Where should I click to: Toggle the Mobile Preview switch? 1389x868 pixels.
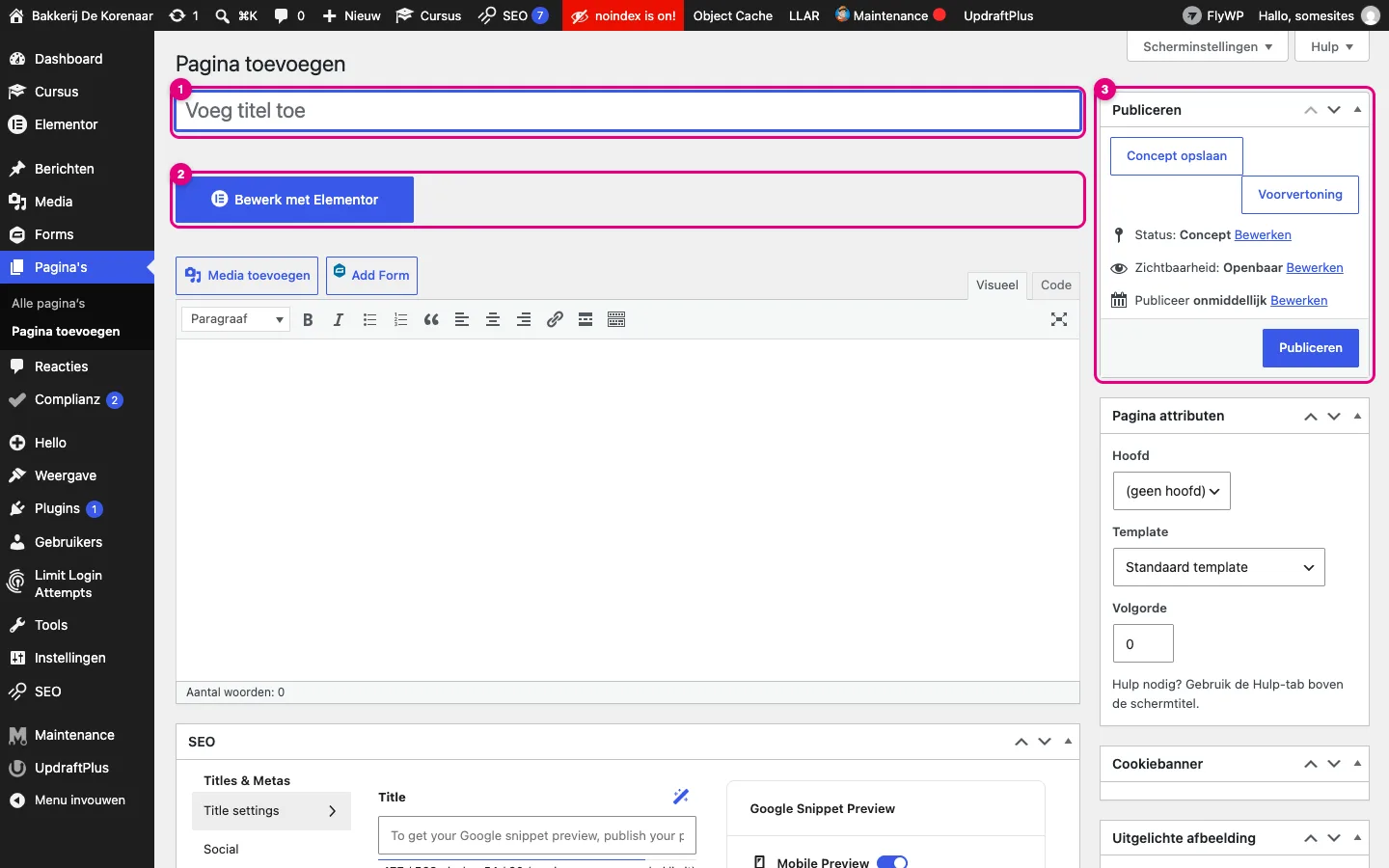pyautogui.click(x=892, y=862)
